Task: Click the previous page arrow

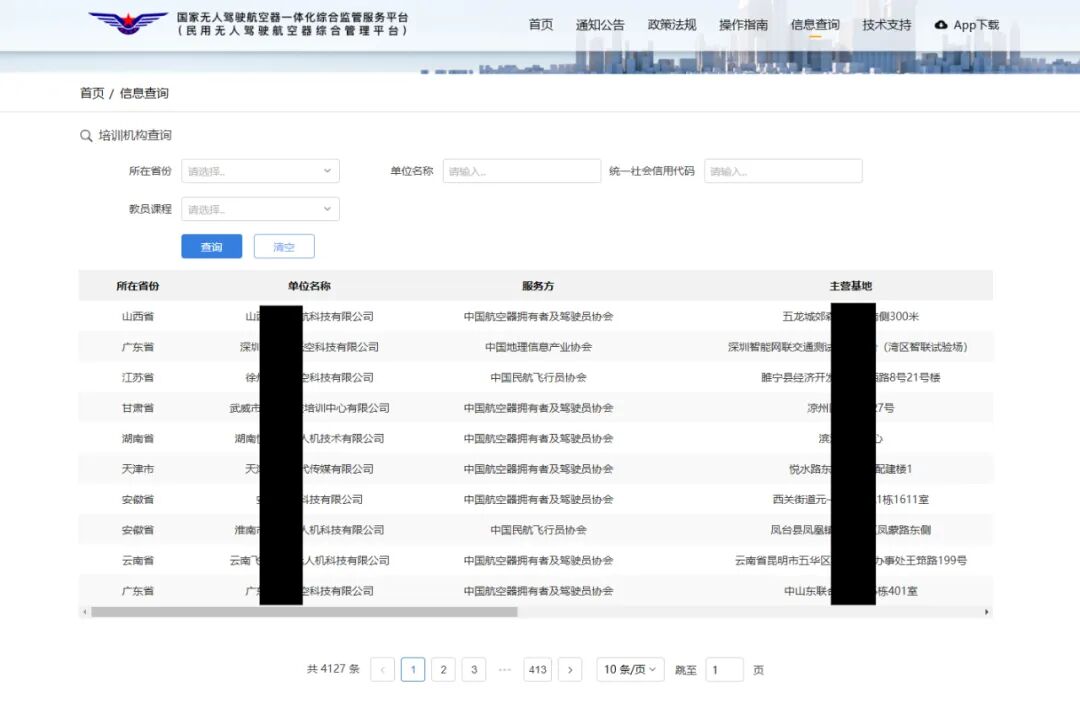Action: tap(382, 670)
